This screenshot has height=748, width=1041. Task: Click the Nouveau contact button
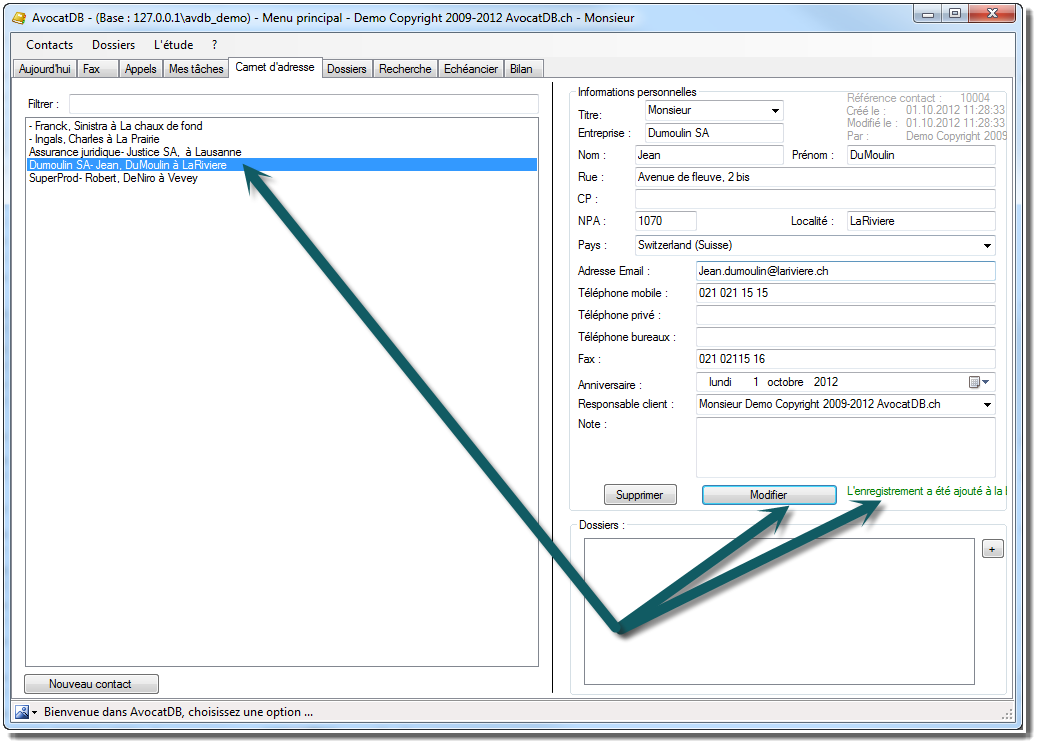[x=91, y=684]
